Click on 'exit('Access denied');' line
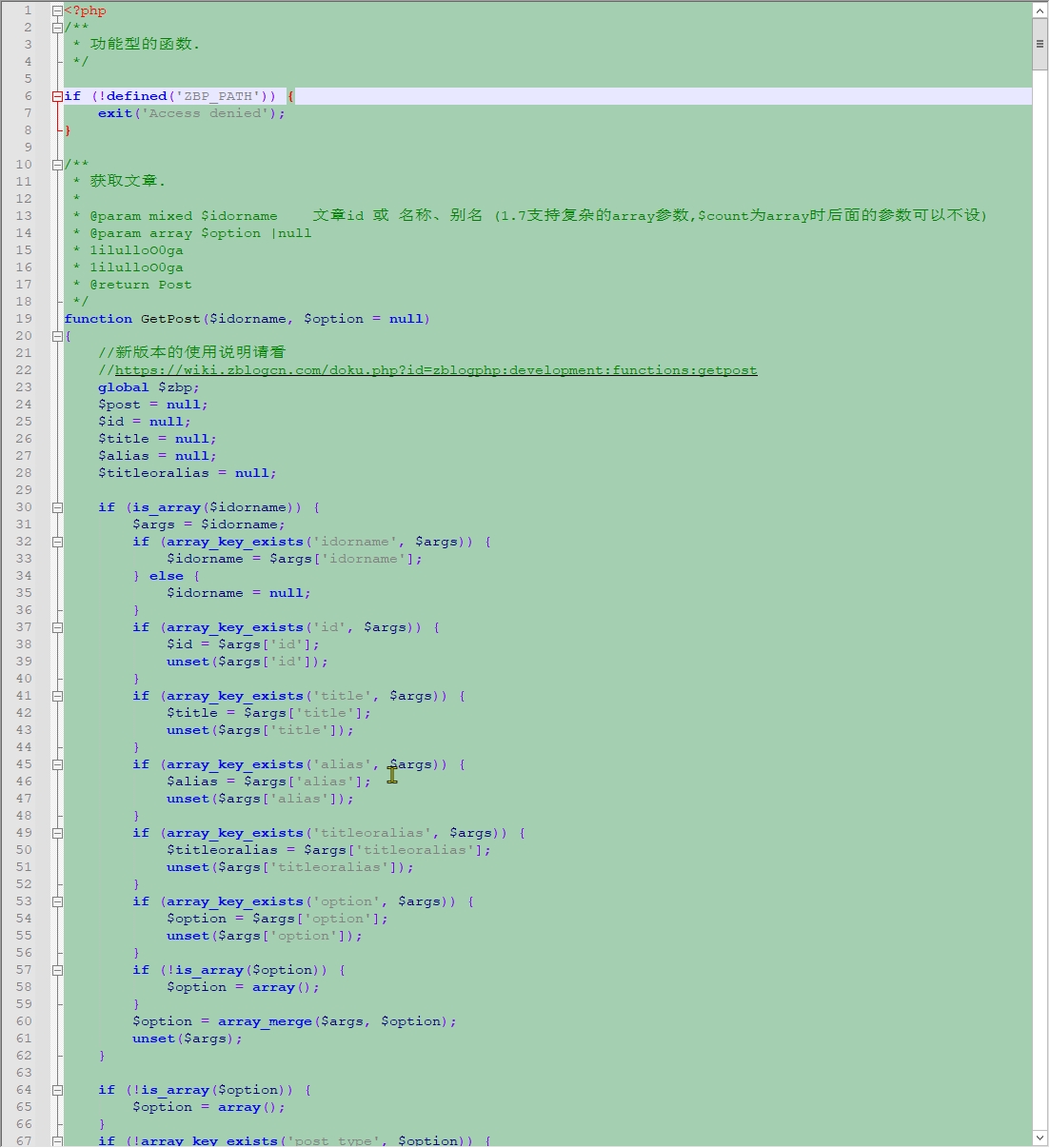Screen dimensions: 1050x1148 [x=191, y=113]
